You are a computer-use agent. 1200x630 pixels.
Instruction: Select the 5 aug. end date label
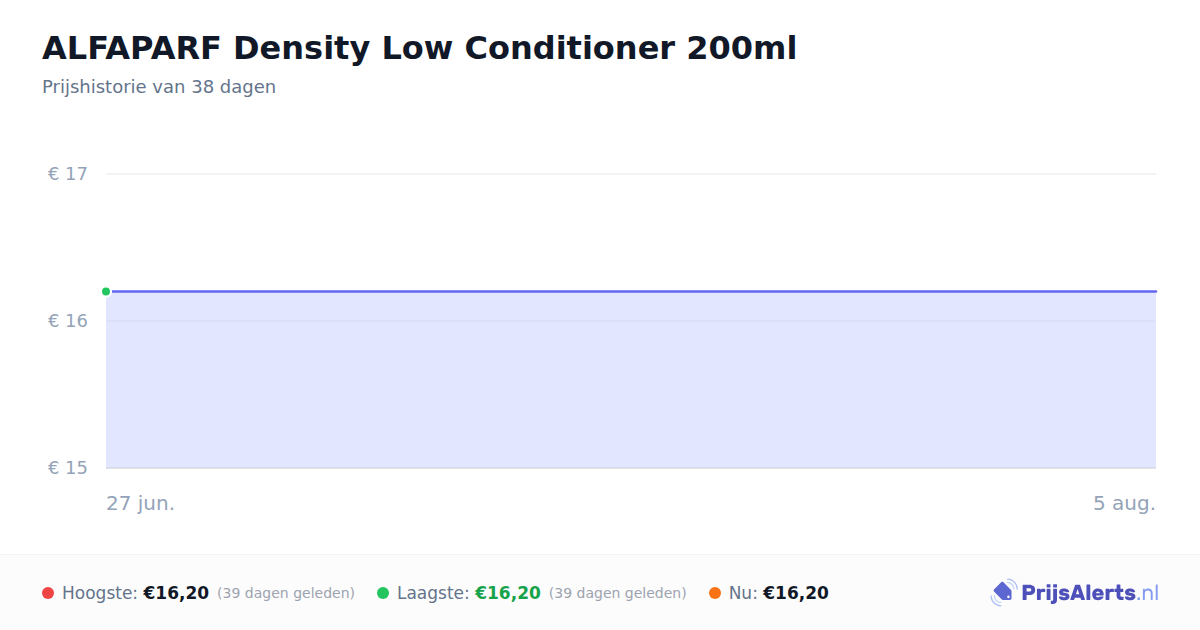[x=1124, y=503]
